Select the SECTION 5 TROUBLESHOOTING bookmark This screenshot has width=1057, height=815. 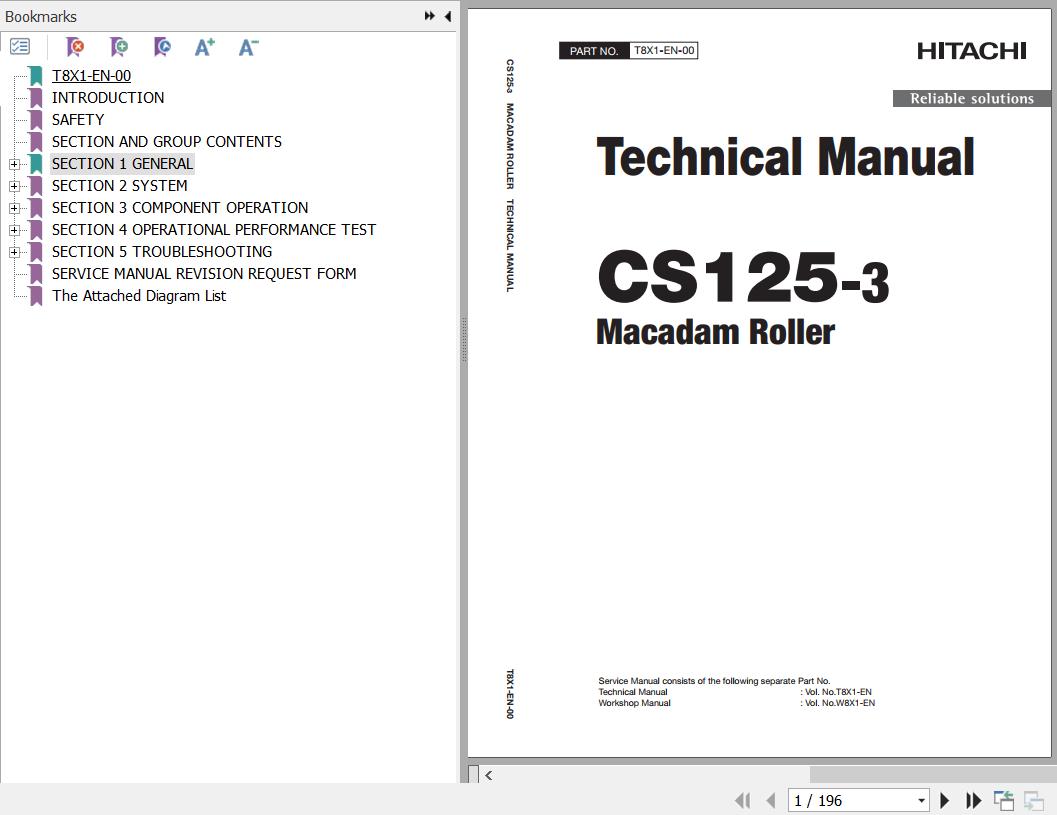coord(162,251)
